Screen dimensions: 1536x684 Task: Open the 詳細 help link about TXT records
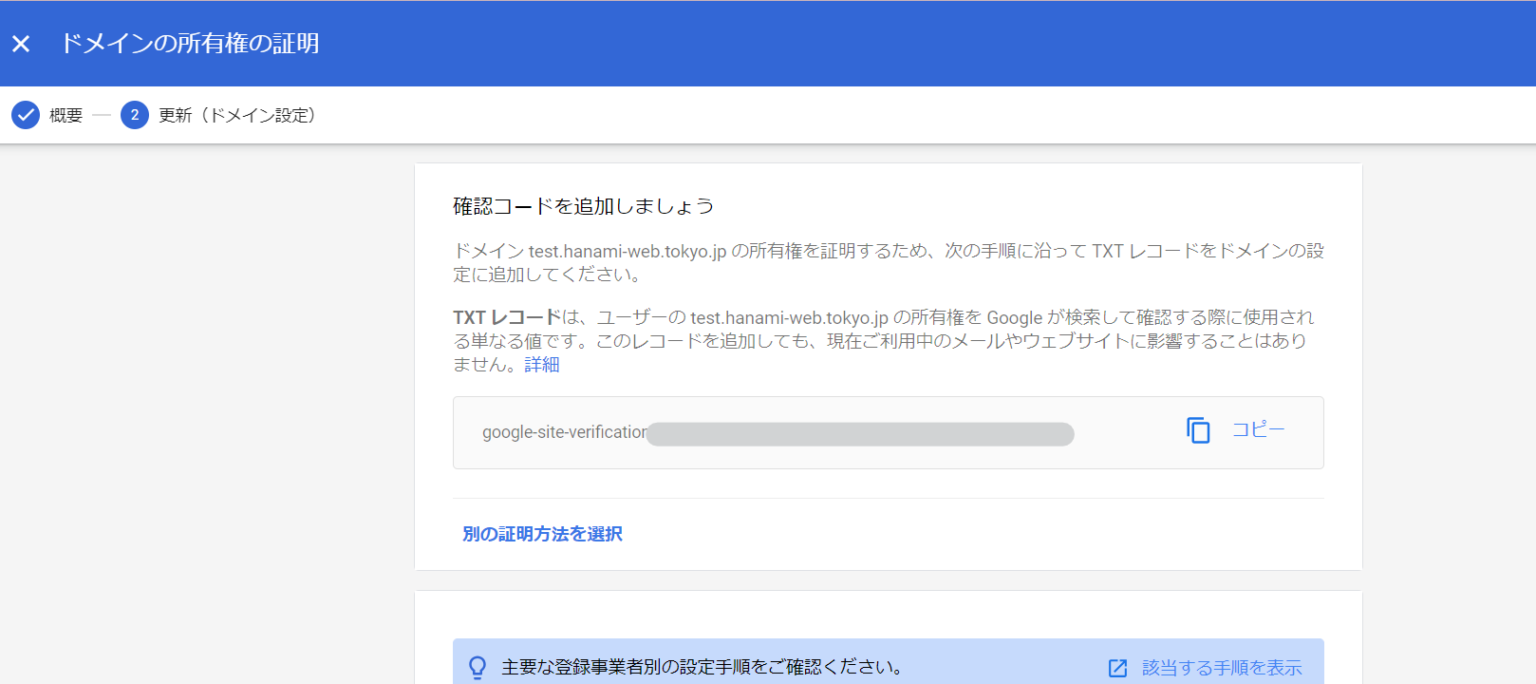pos(541,365)
